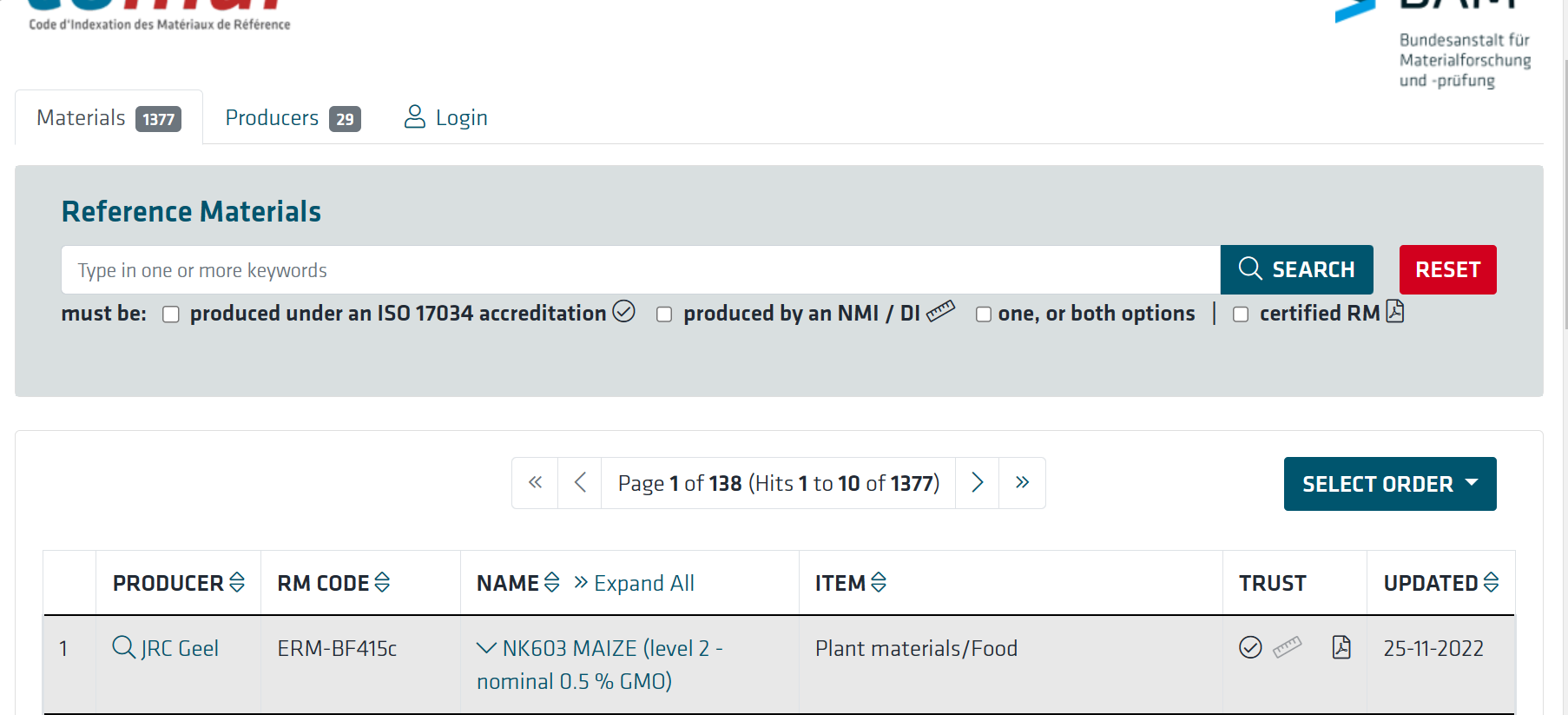This screenshot has width=1568, height=715.
Task: Click the ruler NMI icon in Trust column
Action: pyautogui.click(x=1287, y=647)
